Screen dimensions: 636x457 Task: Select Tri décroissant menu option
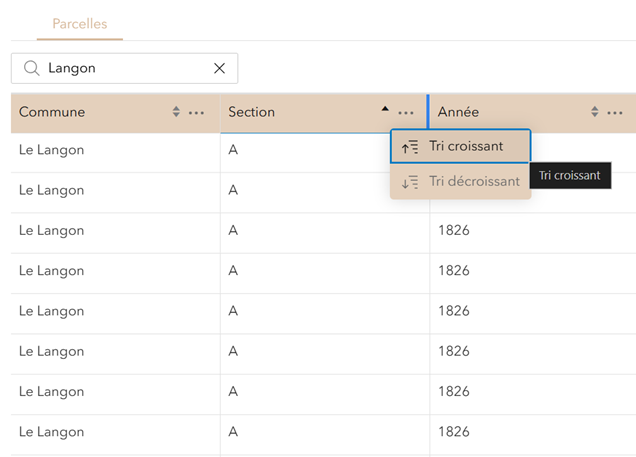pyautogui.click(x=474, y=181)
